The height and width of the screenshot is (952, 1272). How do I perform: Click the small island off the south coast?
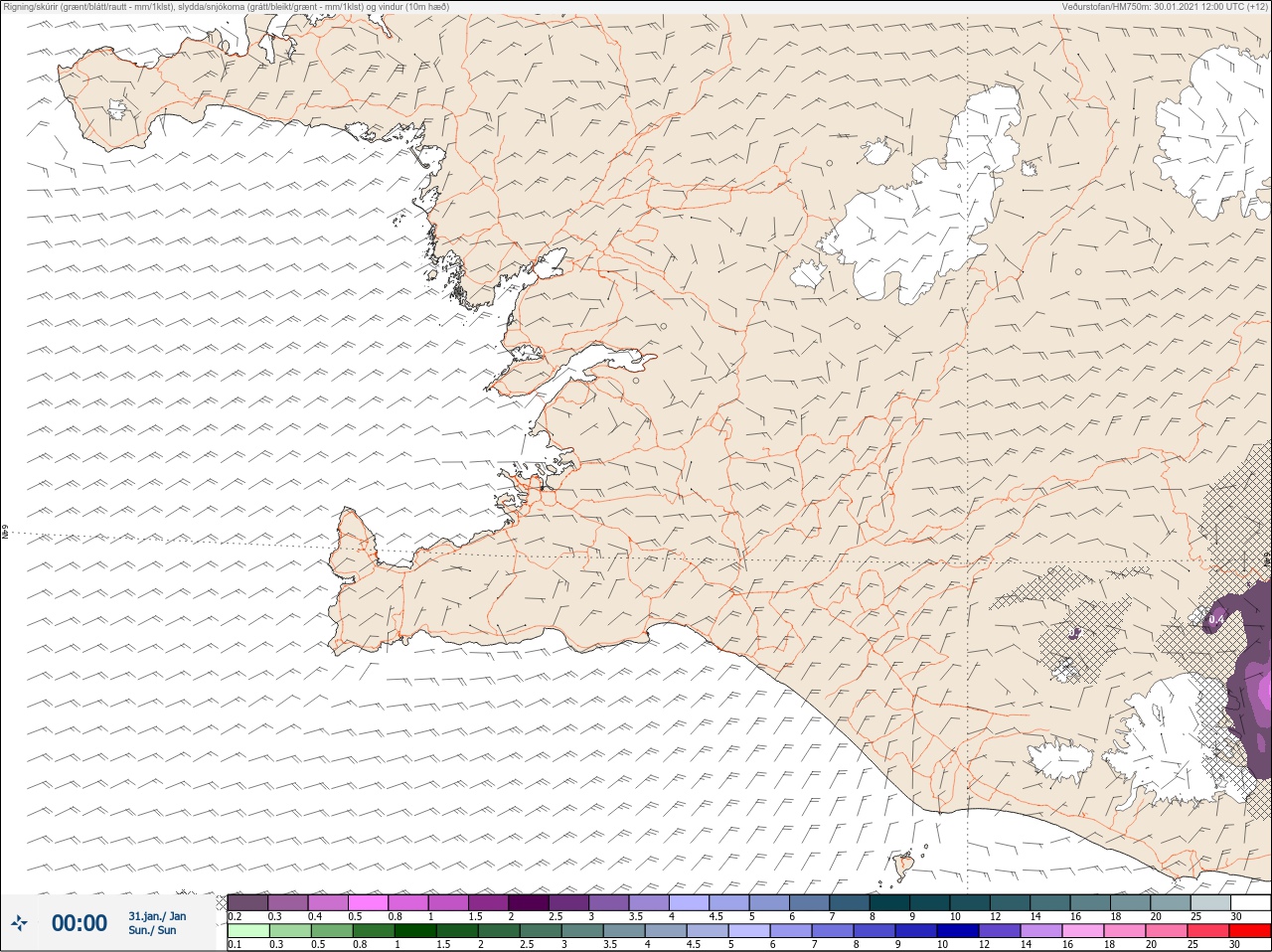click(x=904, y=866)
